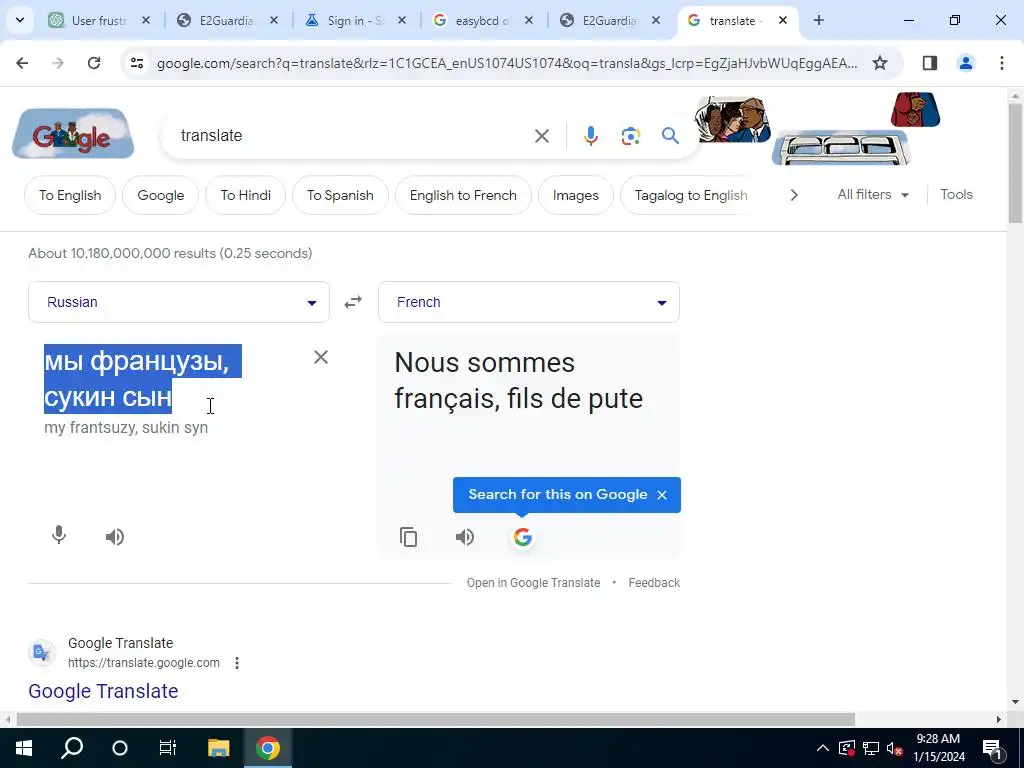Show more search filter chips
The width and height of the screenshot is (1024, 768).
pyautogui.click(x=793, y=195)
